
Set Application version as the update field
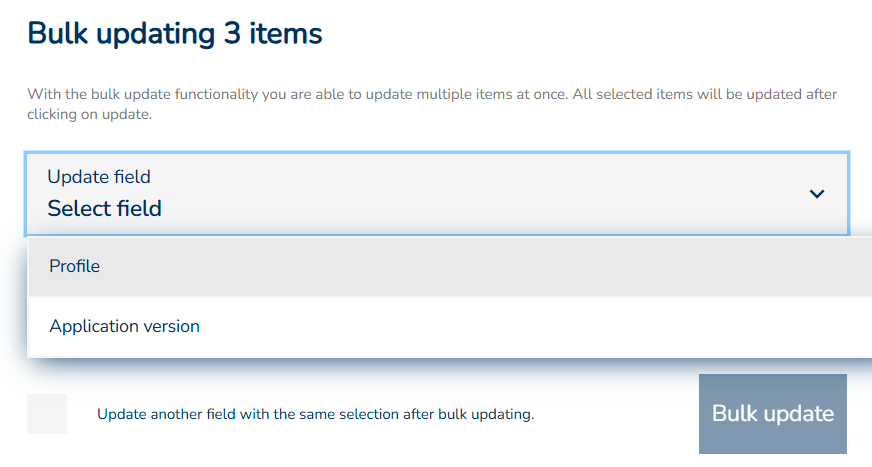coord(124,327)
